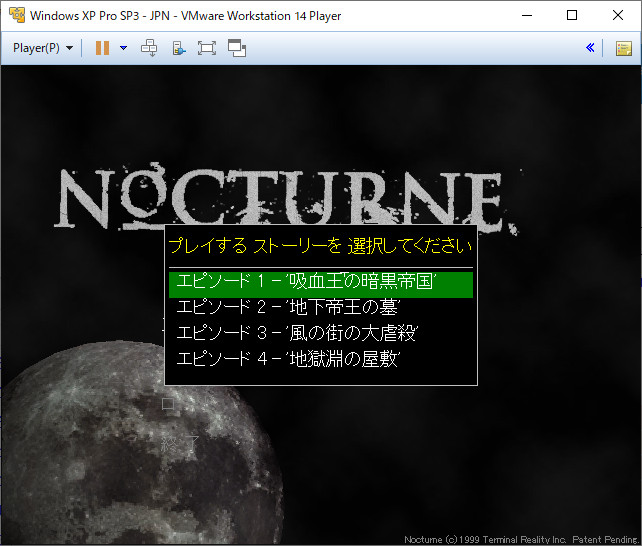Click the NOCTURNE title logo
642x546 pixels.
(287, 198)
